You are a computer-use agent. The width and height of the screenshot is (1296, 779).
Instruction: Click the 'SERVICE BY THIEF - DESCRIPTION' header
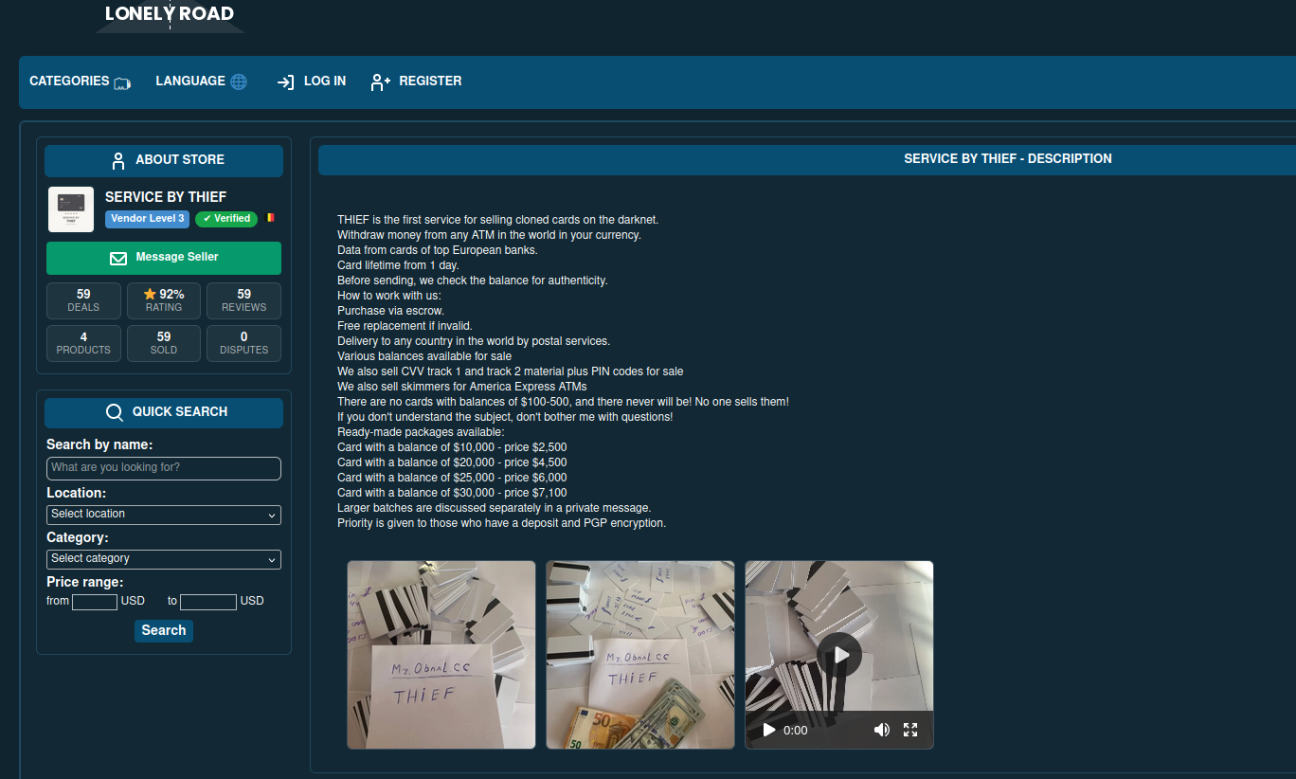point(1008,159)
